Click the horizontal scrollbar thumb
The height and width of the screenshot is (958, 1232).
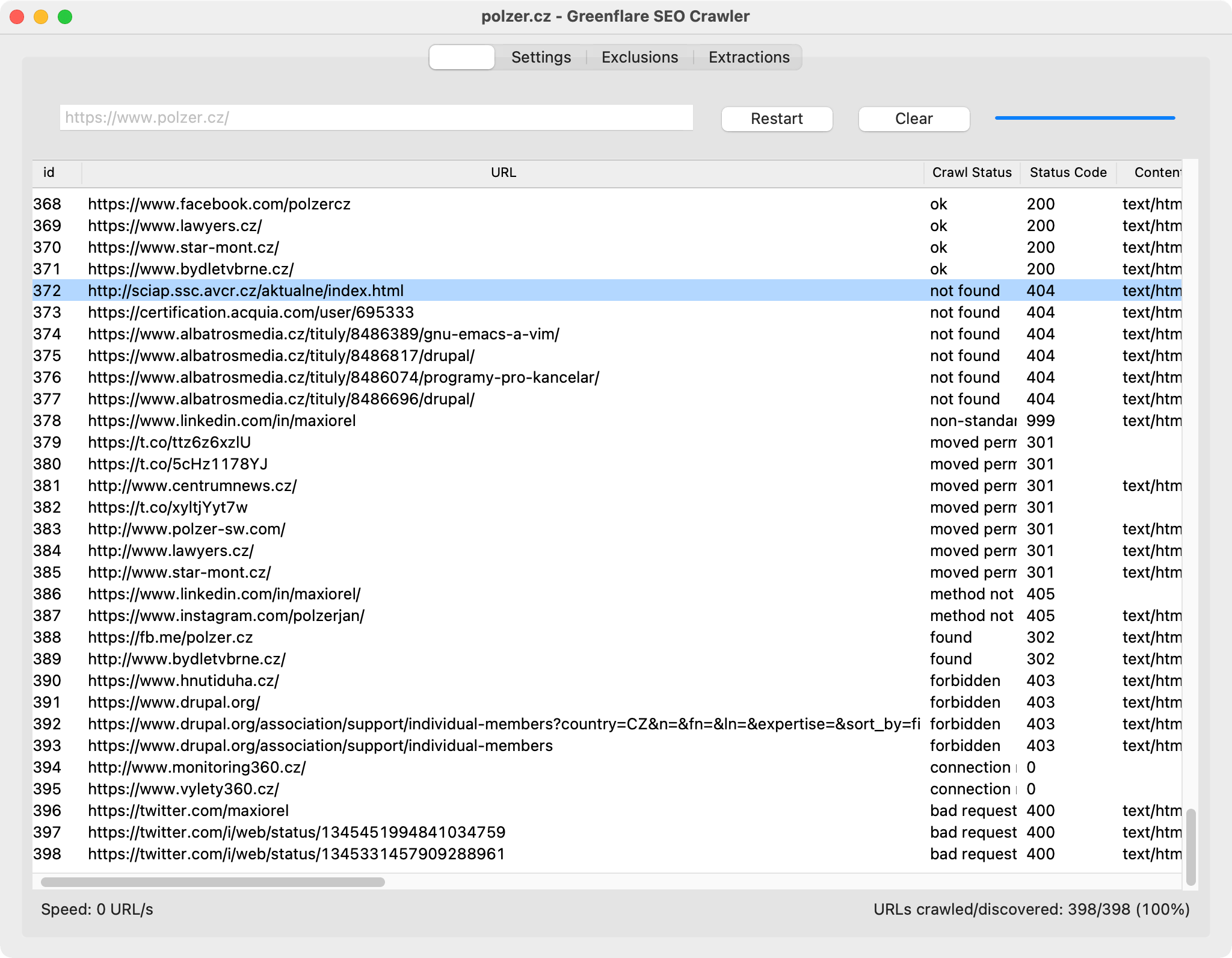[212, 882]
